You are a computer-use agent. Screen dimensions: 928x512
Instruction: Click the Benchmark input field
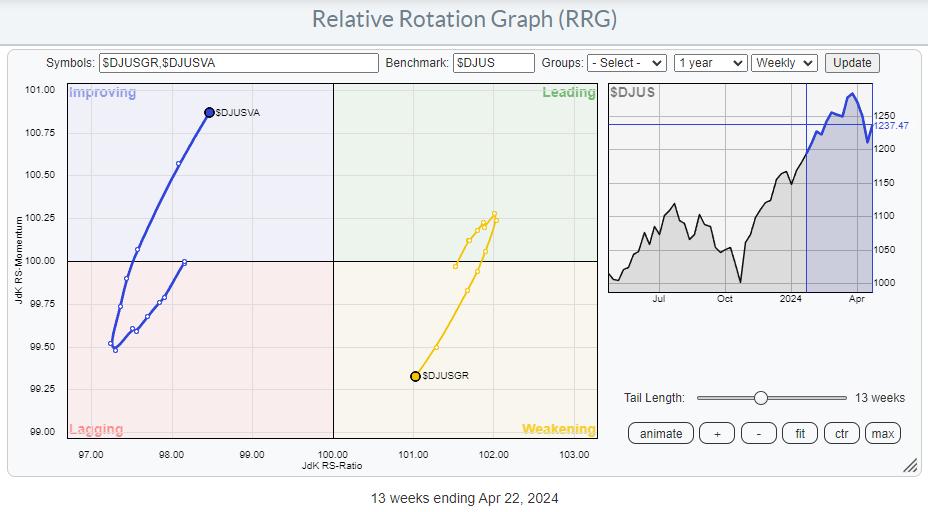tap(493, 62)
